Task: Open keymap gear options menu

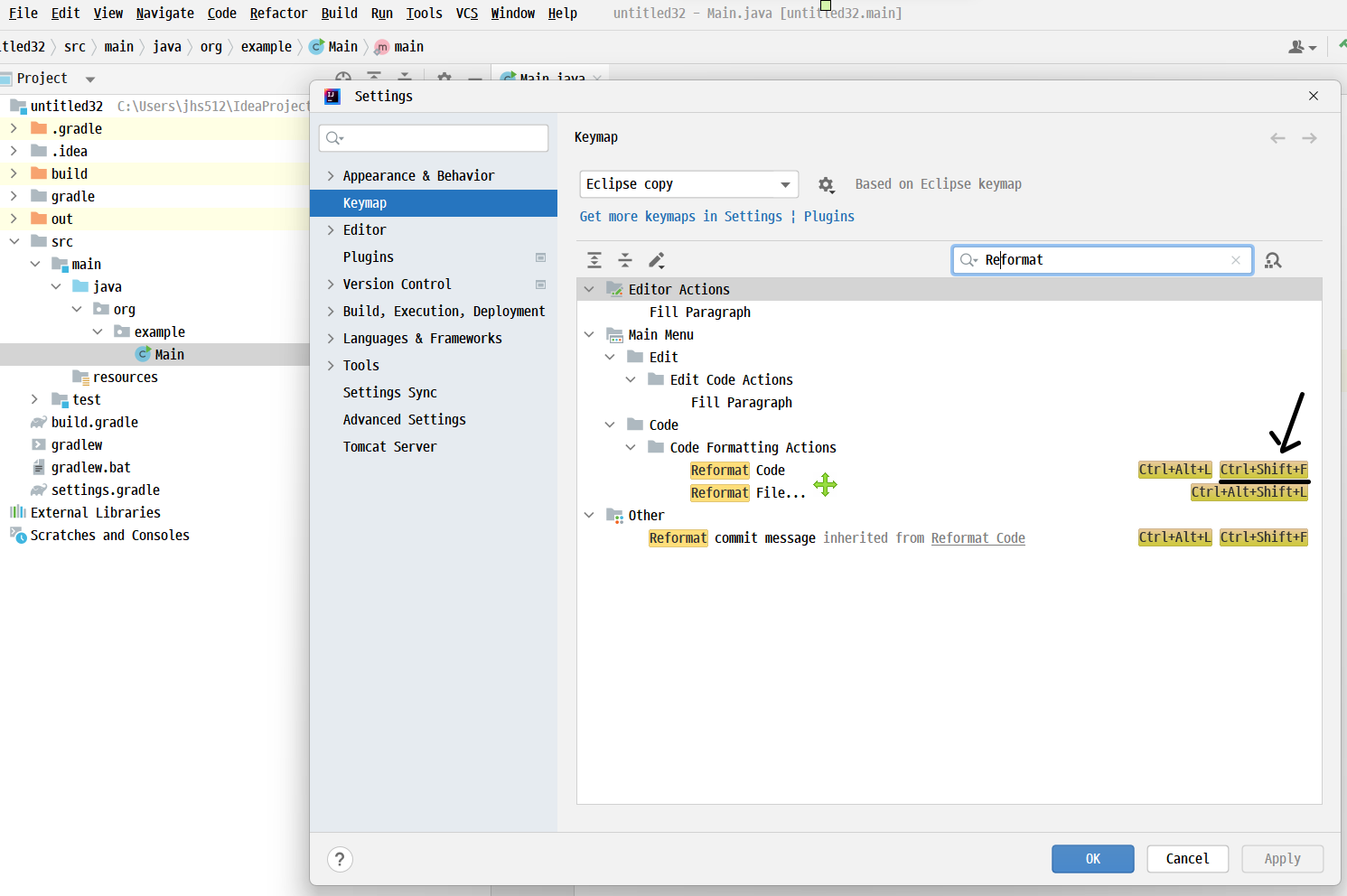Action: coord(826,184)
